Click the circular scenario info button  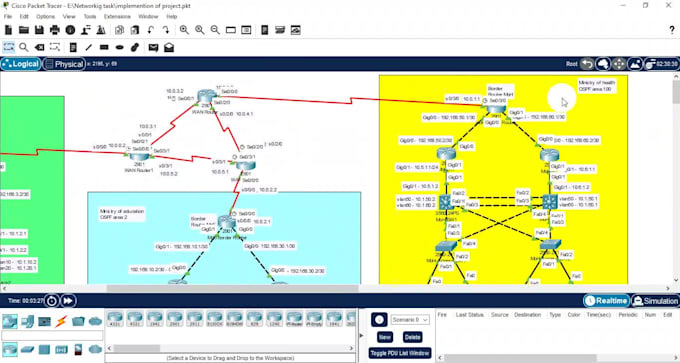click(379, 320)
